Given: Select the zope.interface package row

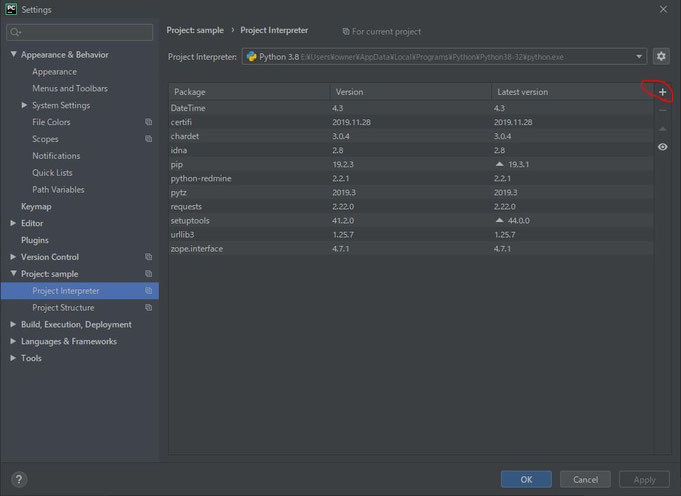Looking at the screenshot, I should tap(411, 249).
